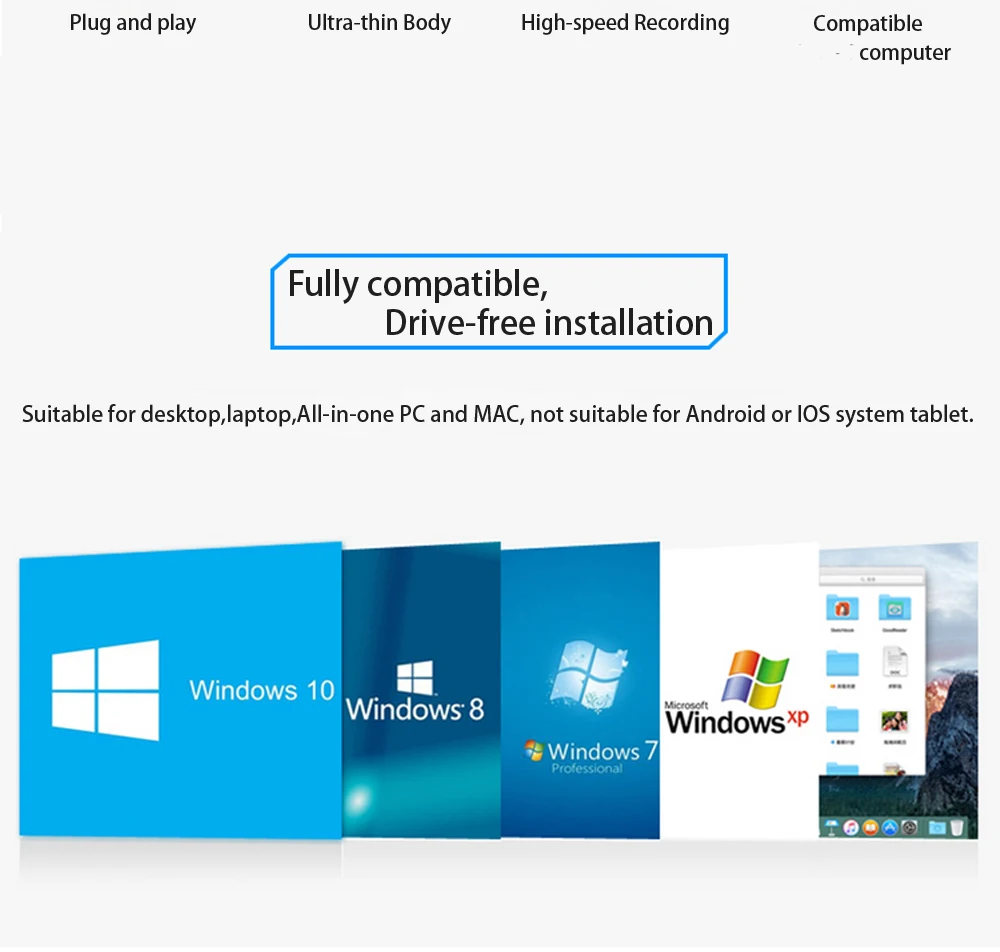Click the large frosted Windows 7 flag
The width and height of the screenshot is (1000, 952).
click(x=589, y=677)
